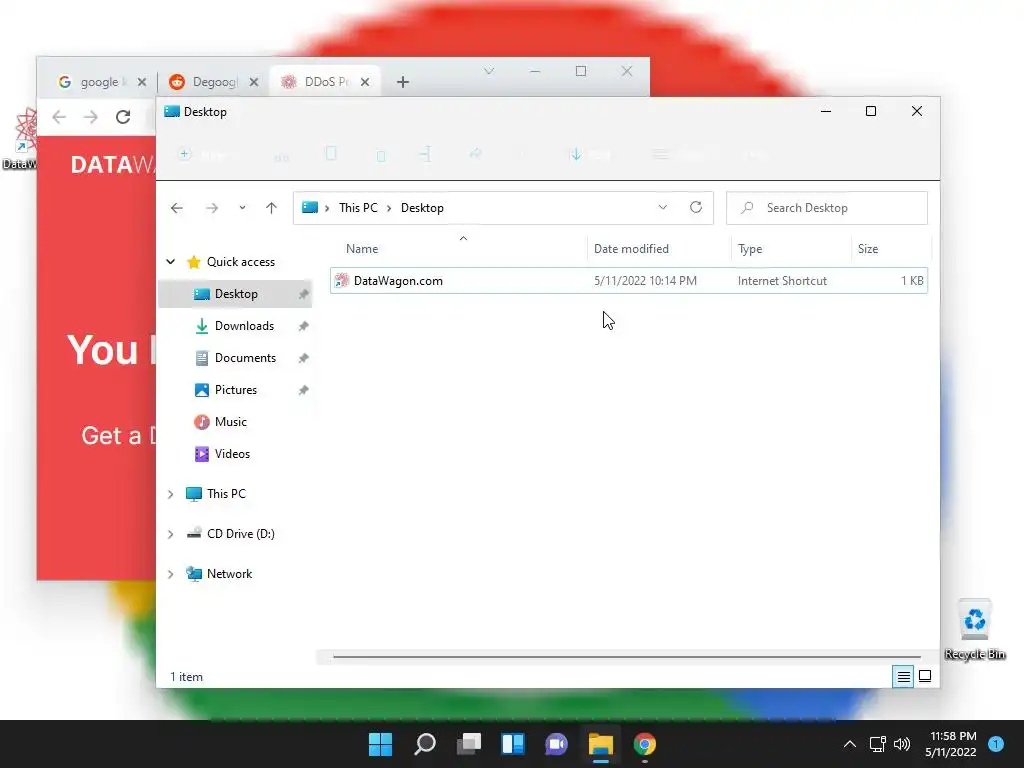Expand the chevron after This PC breadcrumb
The image size is (1024, 768).
[389, 208]
